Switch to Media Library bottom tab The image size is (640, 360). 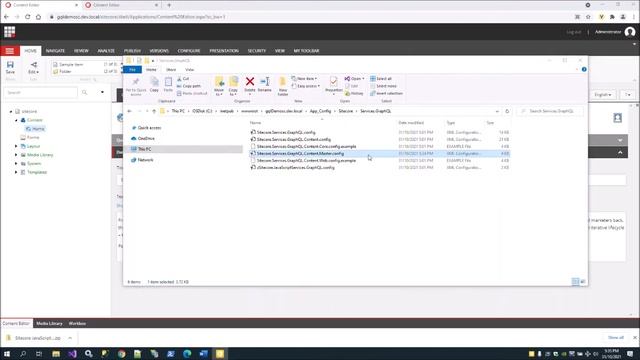point(49,323)
